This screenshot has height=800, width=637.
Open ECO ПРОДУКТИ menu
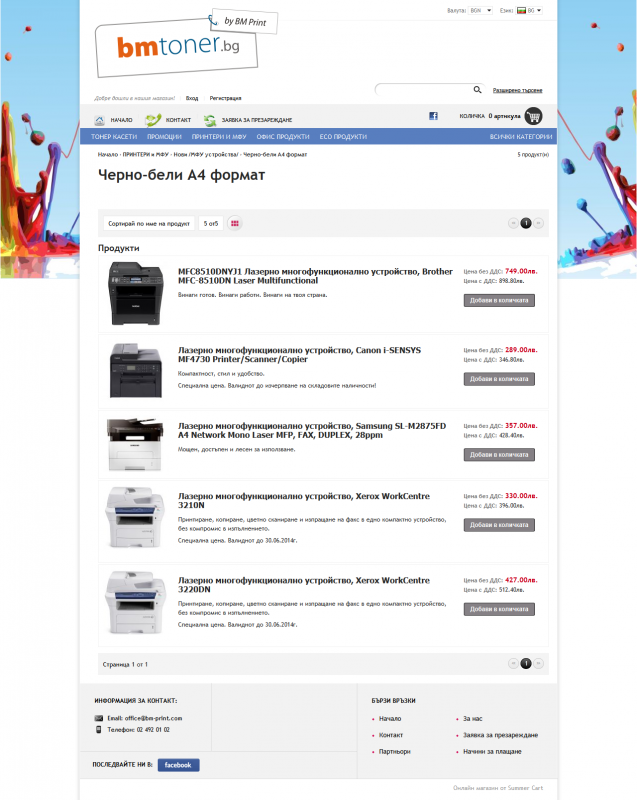pyautogui.click(x=343, y=137)
